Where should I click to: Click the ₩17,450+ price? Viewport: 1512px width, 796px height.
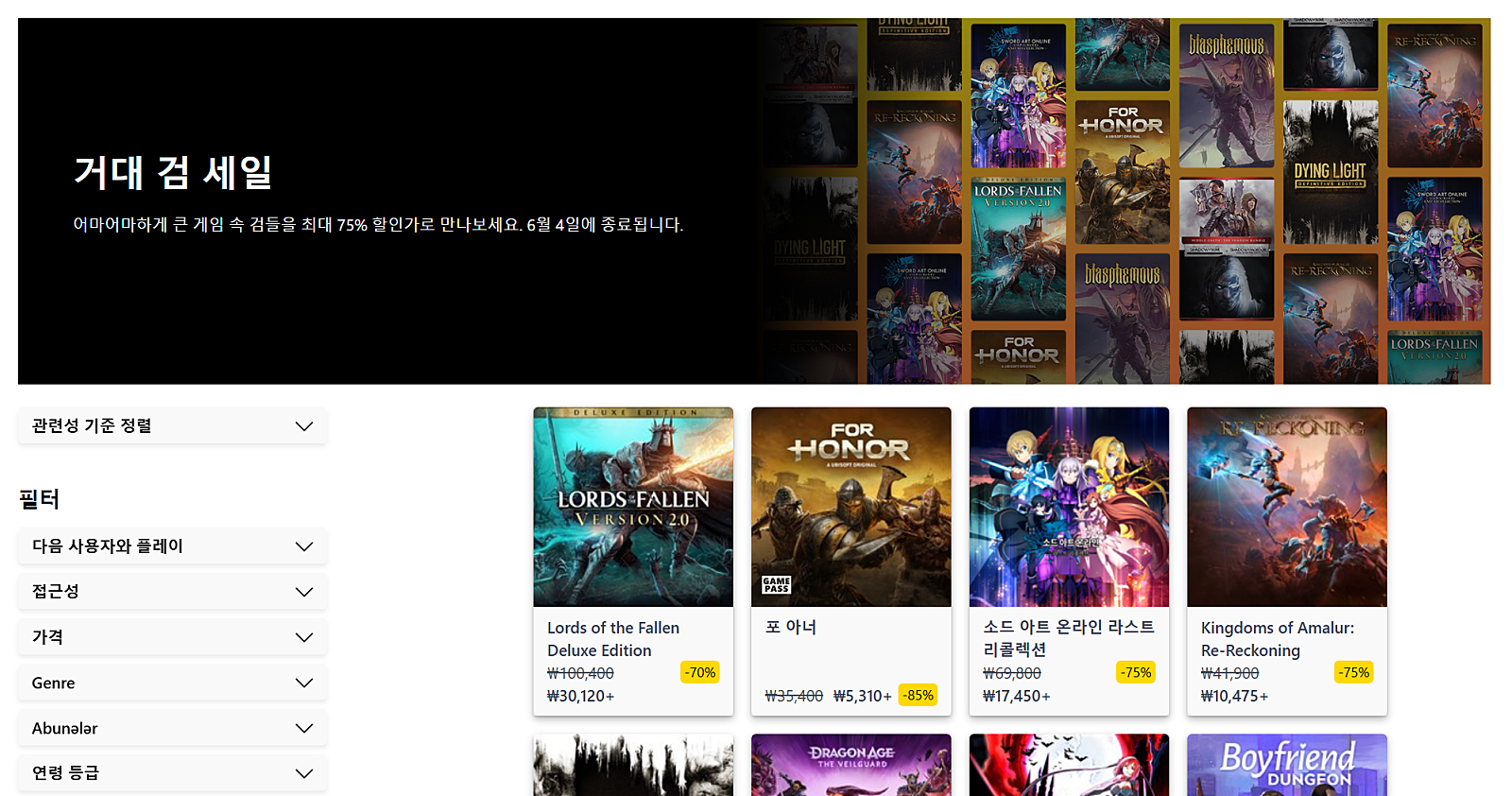click(x=1017, y=696)
